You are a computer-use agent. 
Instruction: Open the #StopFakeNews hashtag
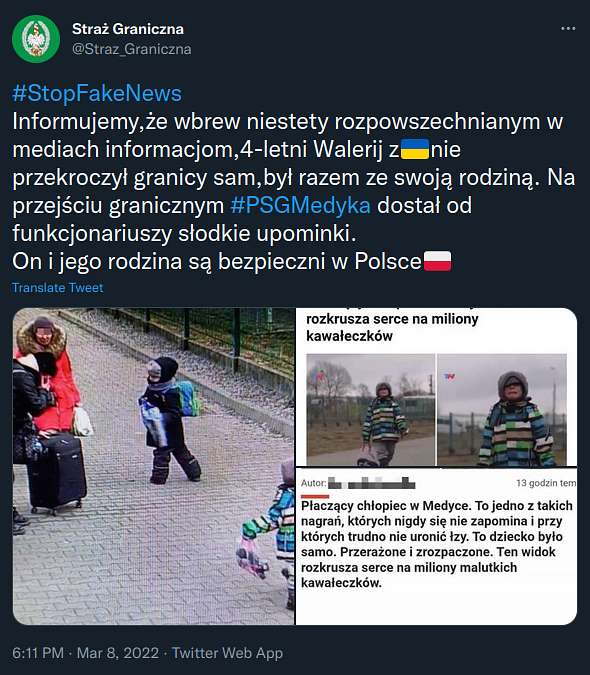pyautogui.click(x=97, y=93)
